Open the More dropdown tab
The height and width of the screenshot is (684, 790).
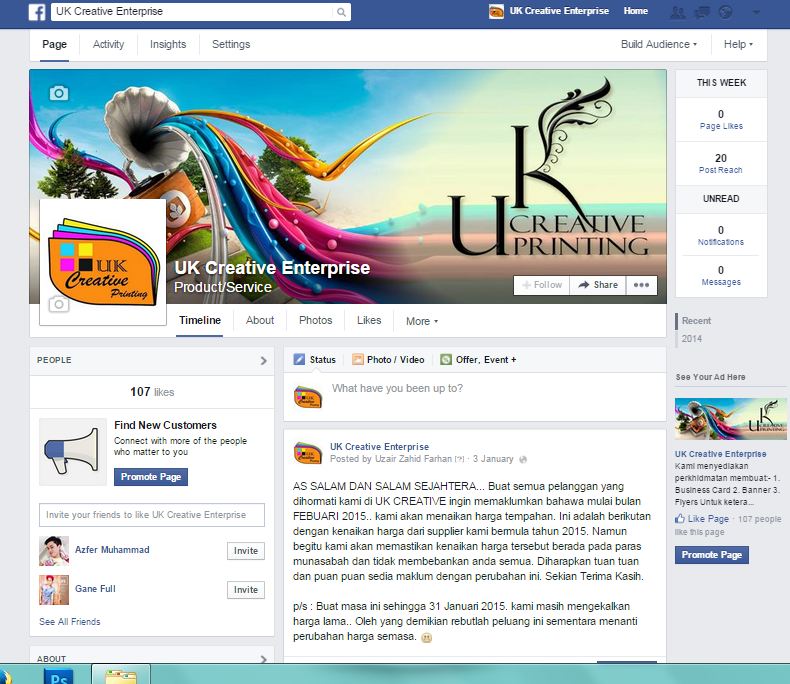tap(422, 321)
